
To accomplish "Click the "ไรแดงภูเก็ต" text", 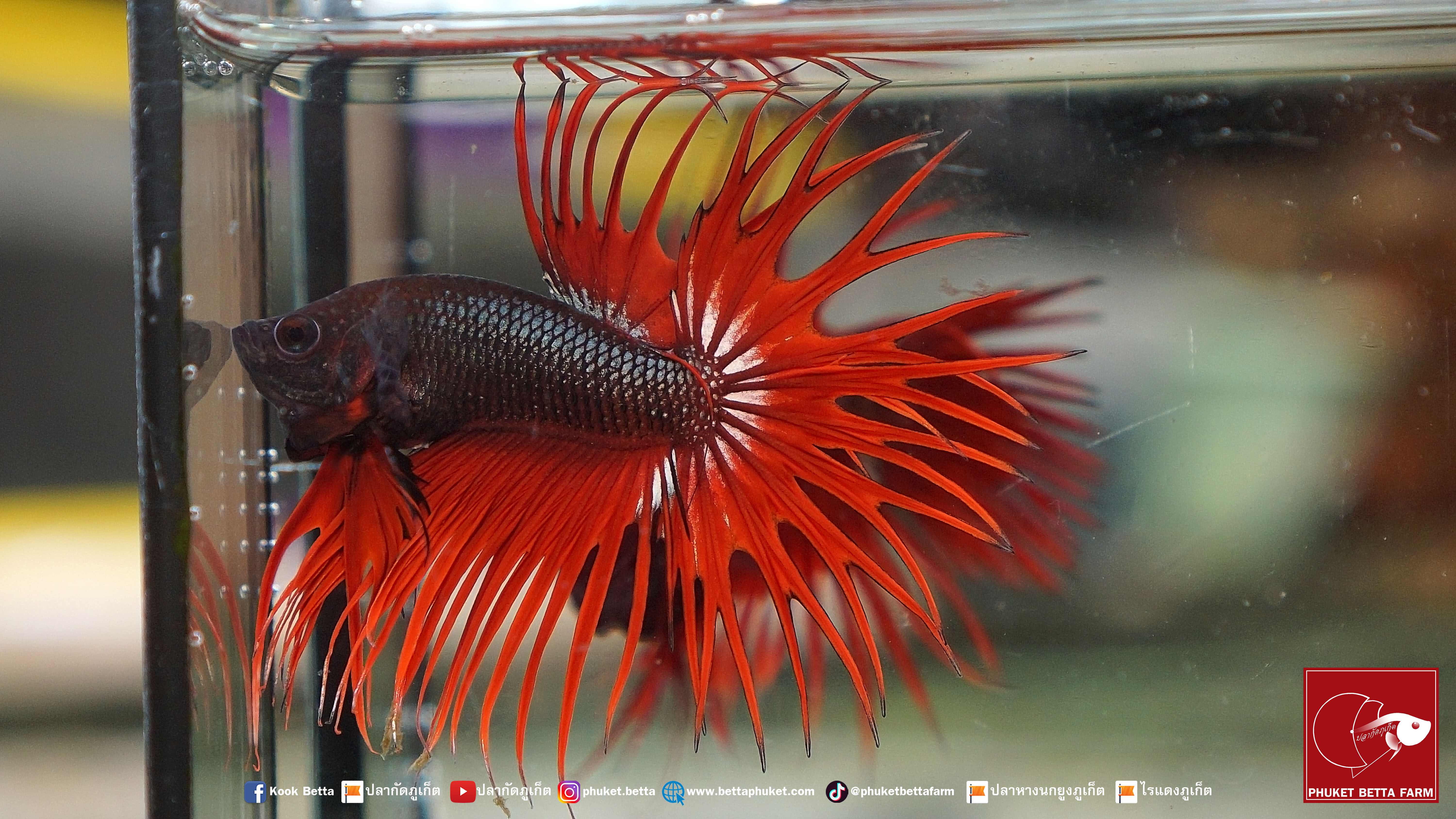I will [x=1176, y=791].
